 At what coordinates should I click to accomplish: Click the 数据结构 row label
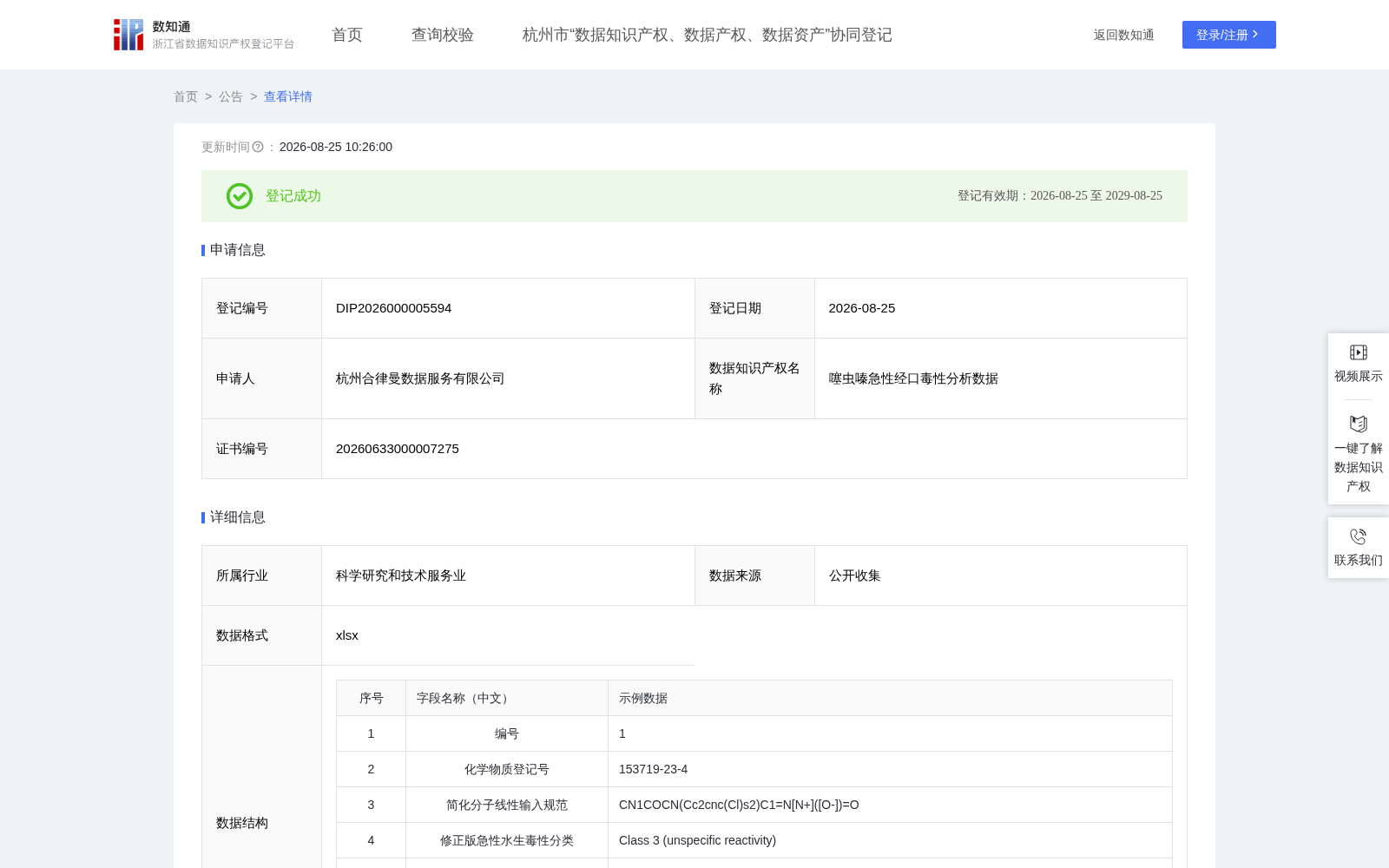[242, 823]
